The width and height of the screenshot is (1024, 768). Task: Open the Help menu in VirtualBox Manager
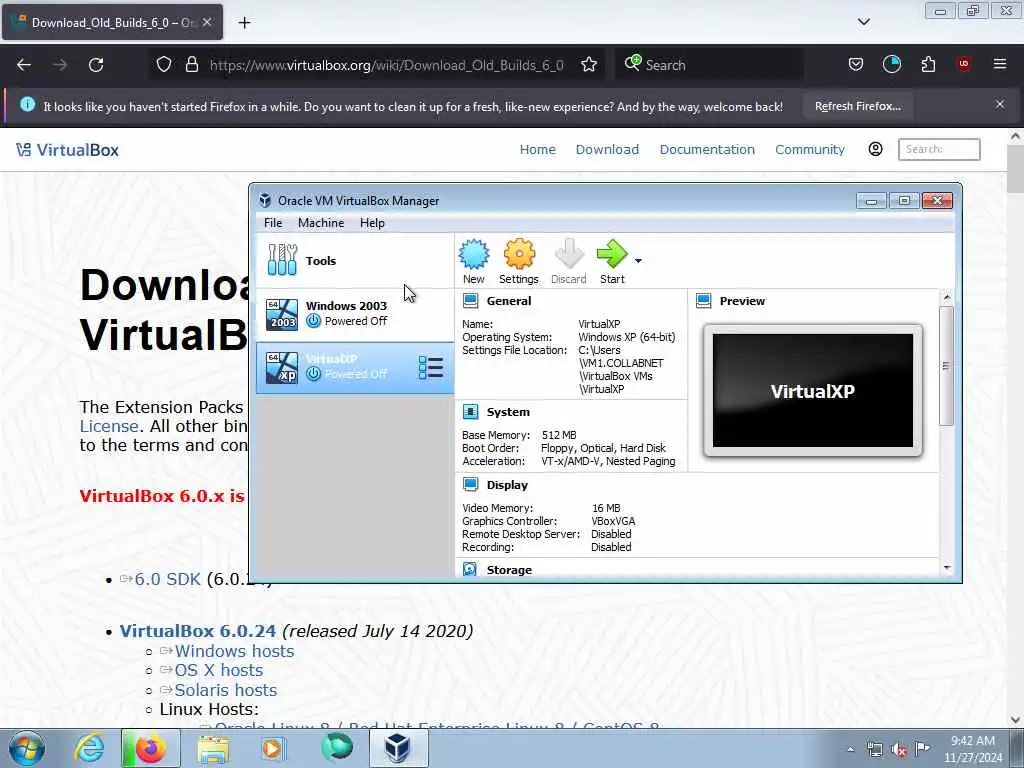tap(372, 223)
